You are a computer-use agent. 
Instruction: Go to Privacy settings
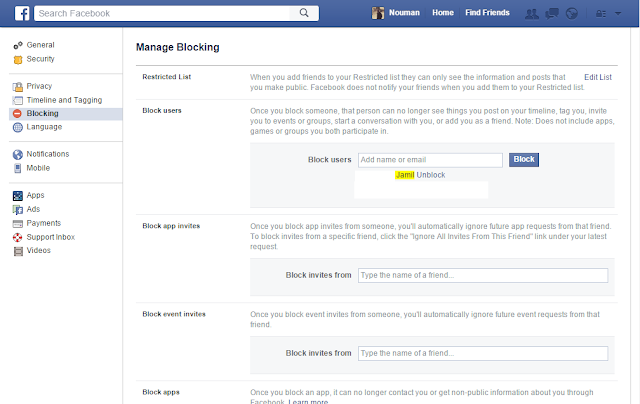click(x=39, y=86)
